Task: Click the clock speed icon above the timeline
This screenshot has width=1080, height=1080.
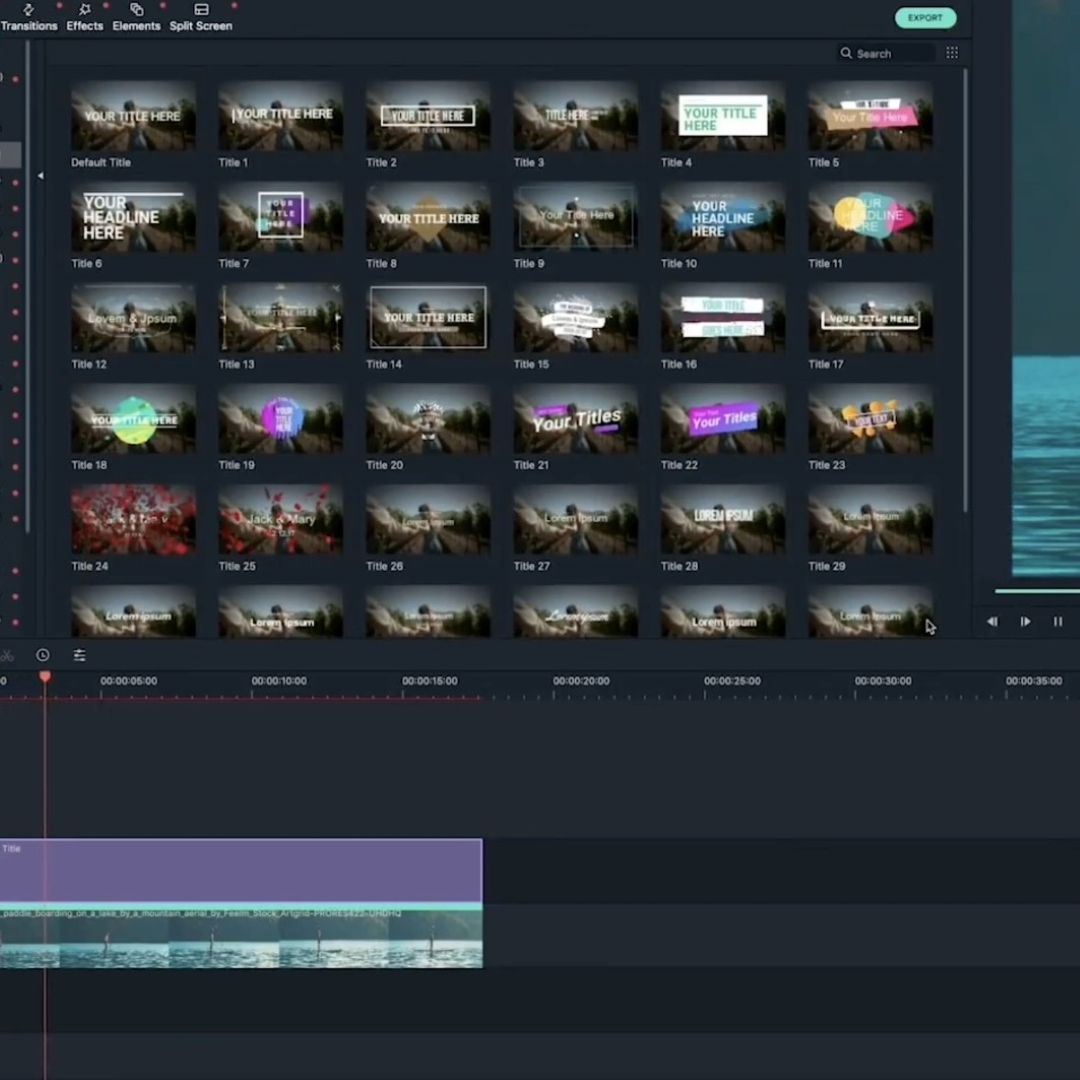Action: tap(43, 656)
